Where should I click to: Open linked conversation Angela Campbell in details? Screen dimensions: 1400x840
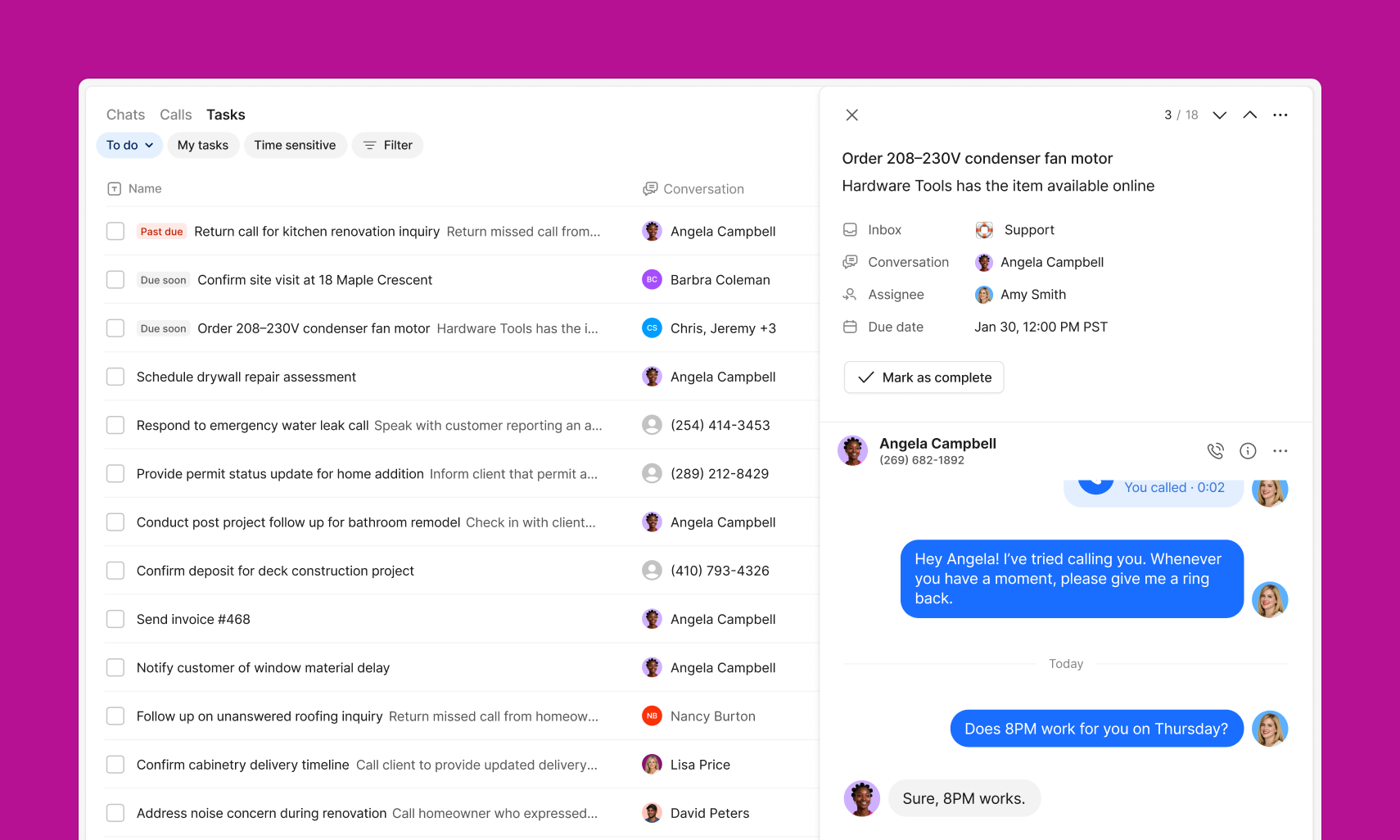(x=1040, y=262)
